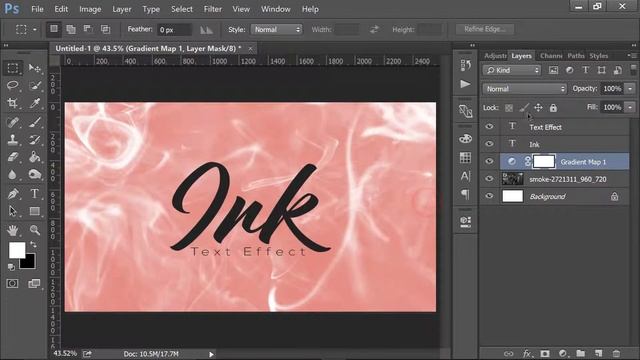Select the Healing Brush tool
The image size is (640, 360).
(x=13, y=122)
